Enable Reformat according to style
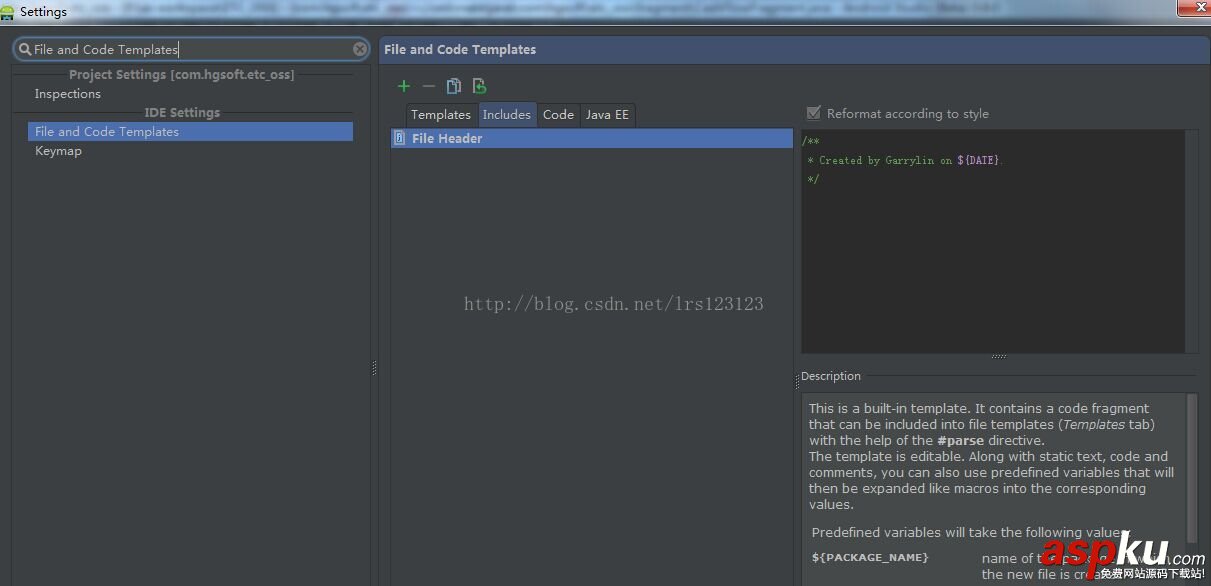 click(x=813, y=113)
